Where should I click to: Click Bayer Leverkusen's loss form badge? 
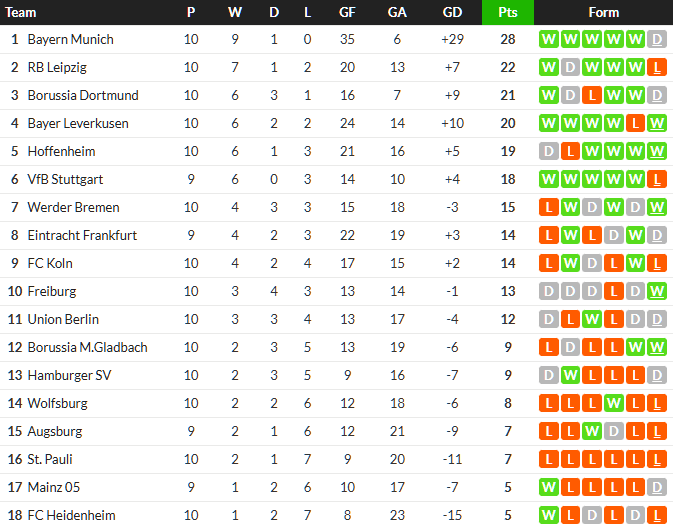pyautogui.click(x=635, y=124)
